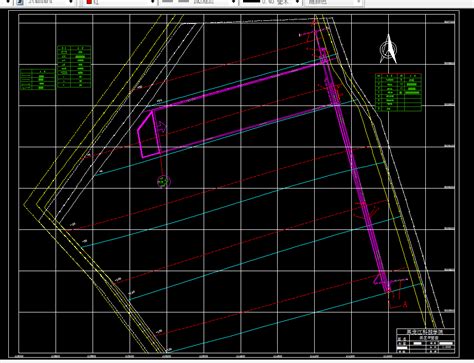
Task: Expand the color control dropdown with red swatch
Action: (153, 2)
